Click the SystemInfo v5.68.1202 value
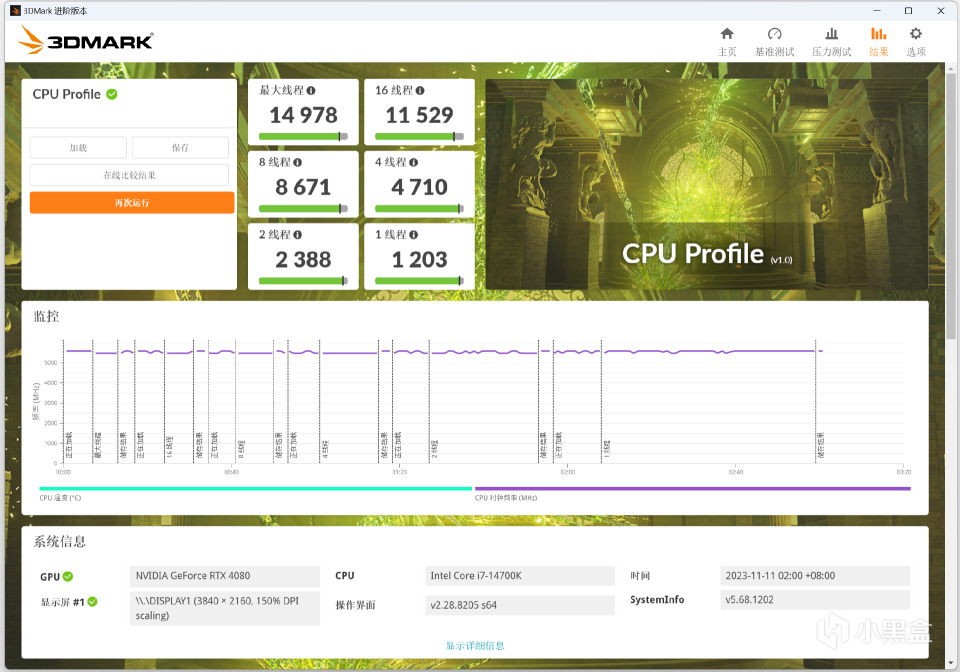Viewport: 960px width, 672px height. pos(815,600)
